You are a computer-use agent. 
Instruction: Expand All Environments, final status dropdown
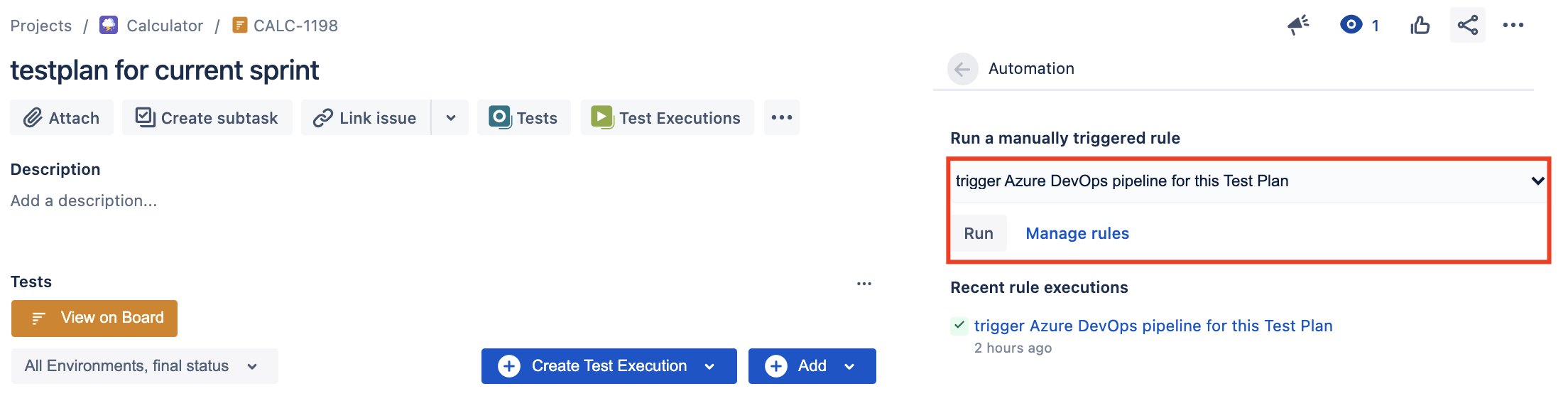(144, 366)
